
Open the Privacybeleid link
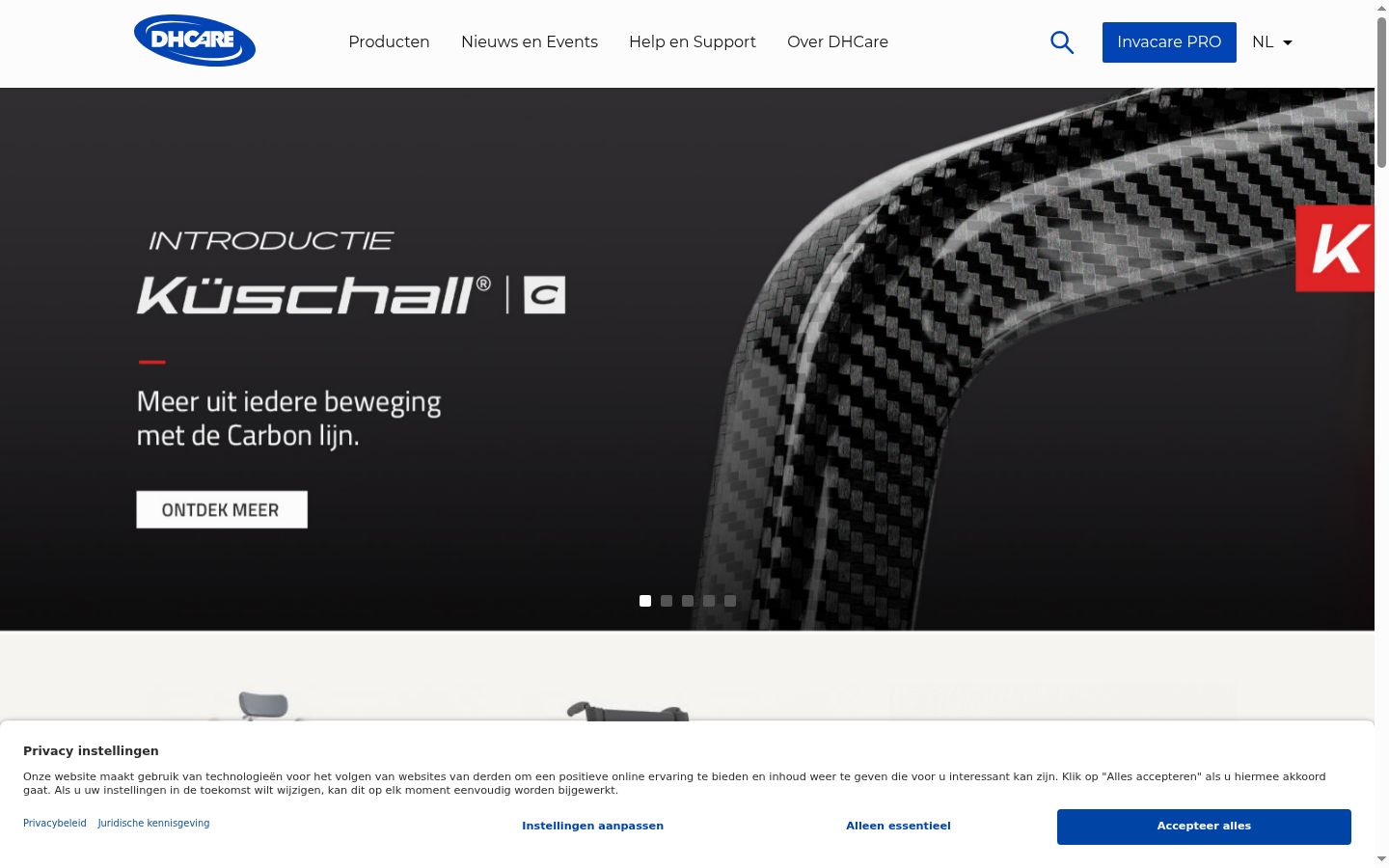coord(55,823)
